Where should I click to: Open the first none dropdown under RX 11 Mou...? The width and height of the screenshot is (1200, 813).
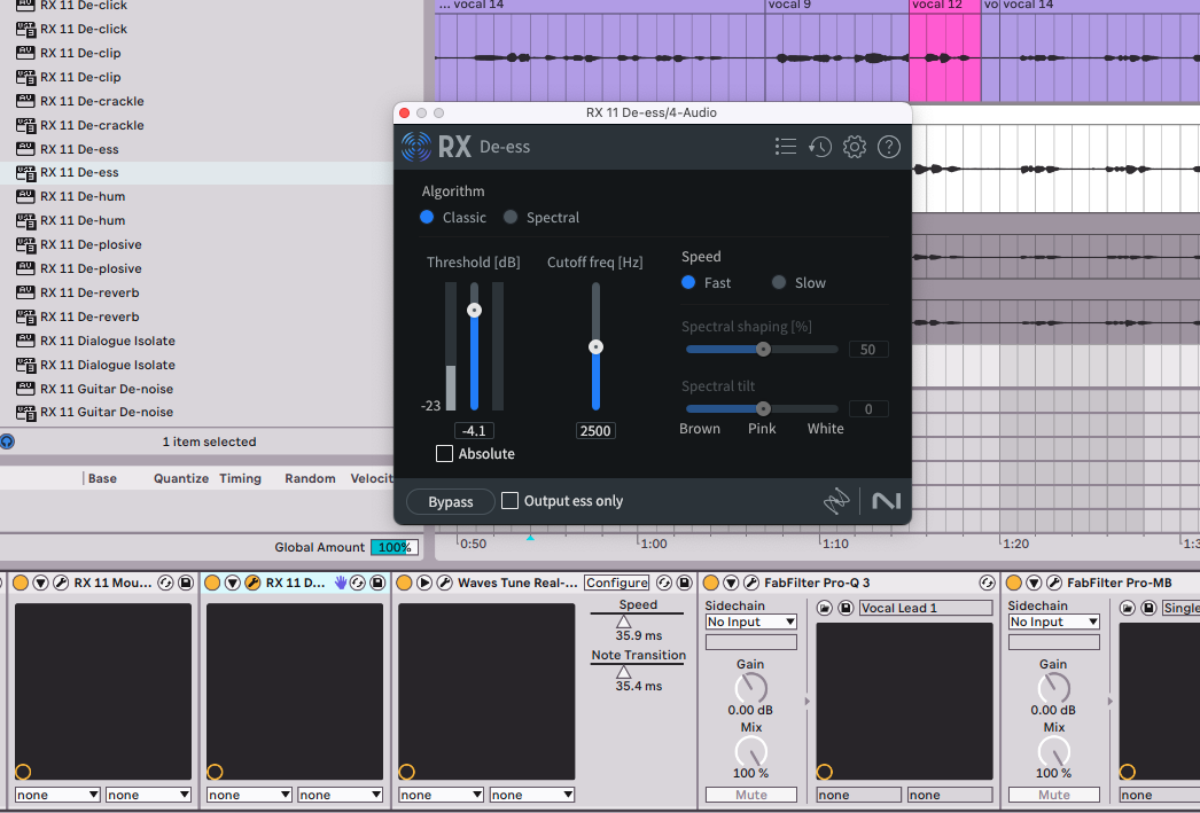(x=58, y=795)
